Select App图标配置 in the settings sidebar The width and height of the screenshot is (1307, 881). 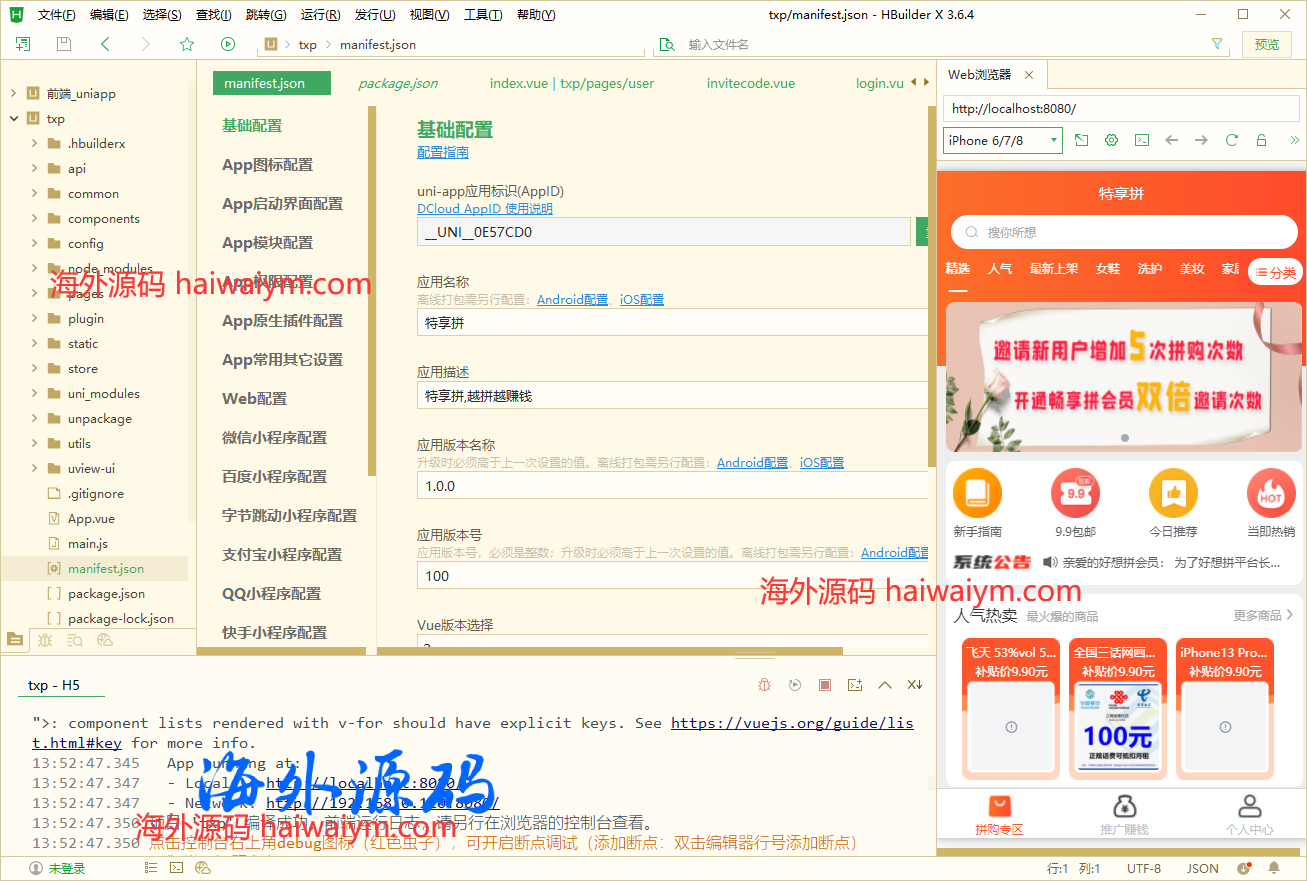(267, 165)
